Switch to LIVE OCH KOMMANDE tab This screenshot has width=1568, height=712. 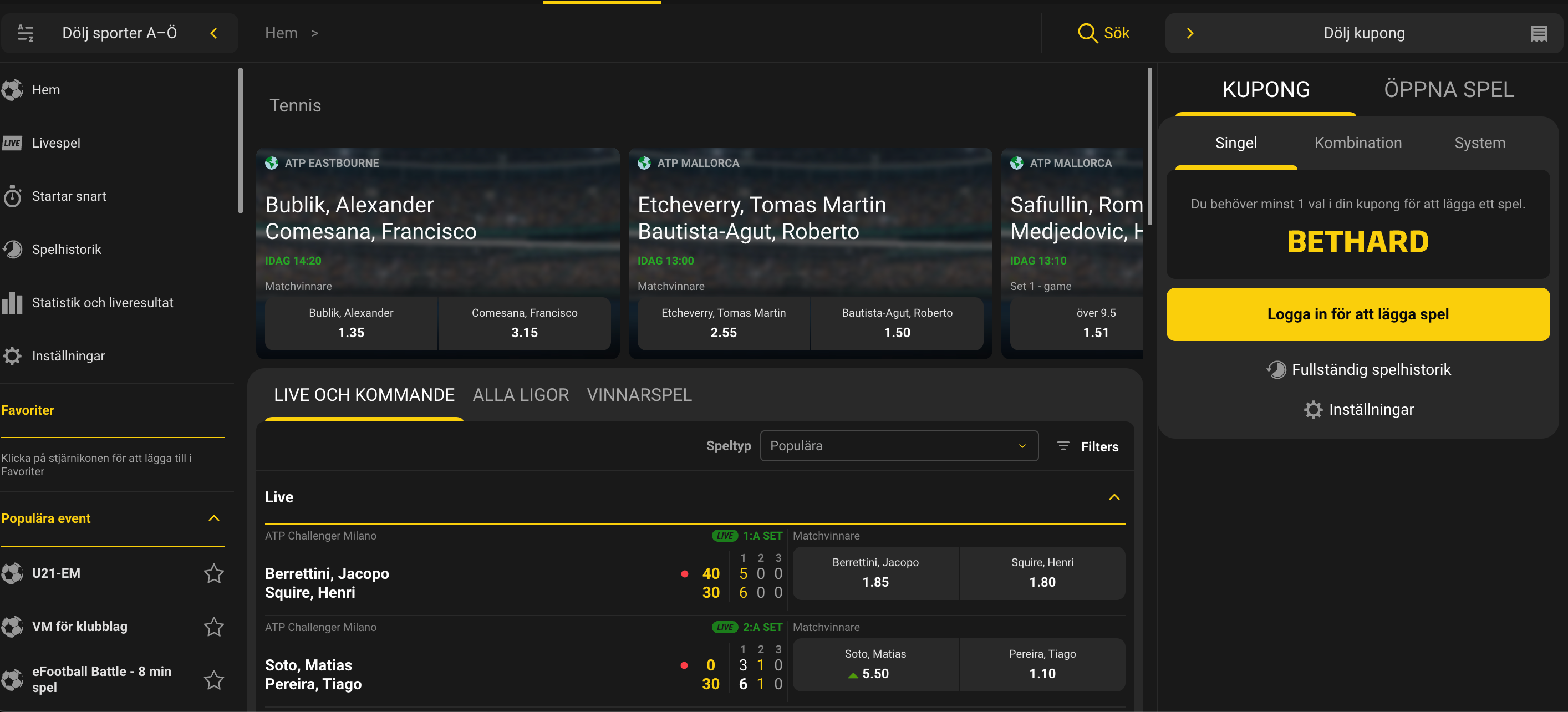364,395
